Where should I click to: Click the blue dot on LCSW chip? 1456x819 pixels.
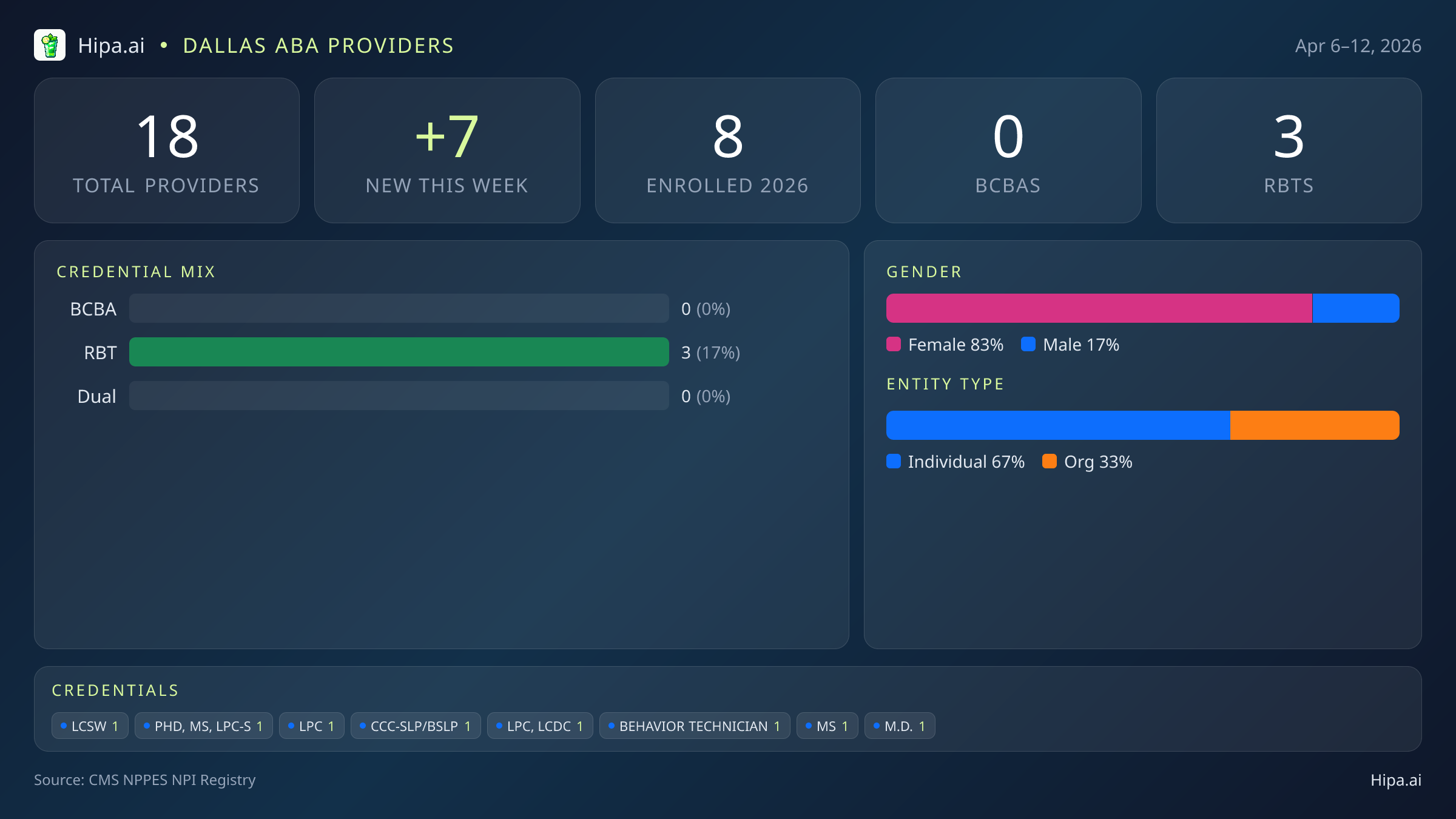coord(63,726)
